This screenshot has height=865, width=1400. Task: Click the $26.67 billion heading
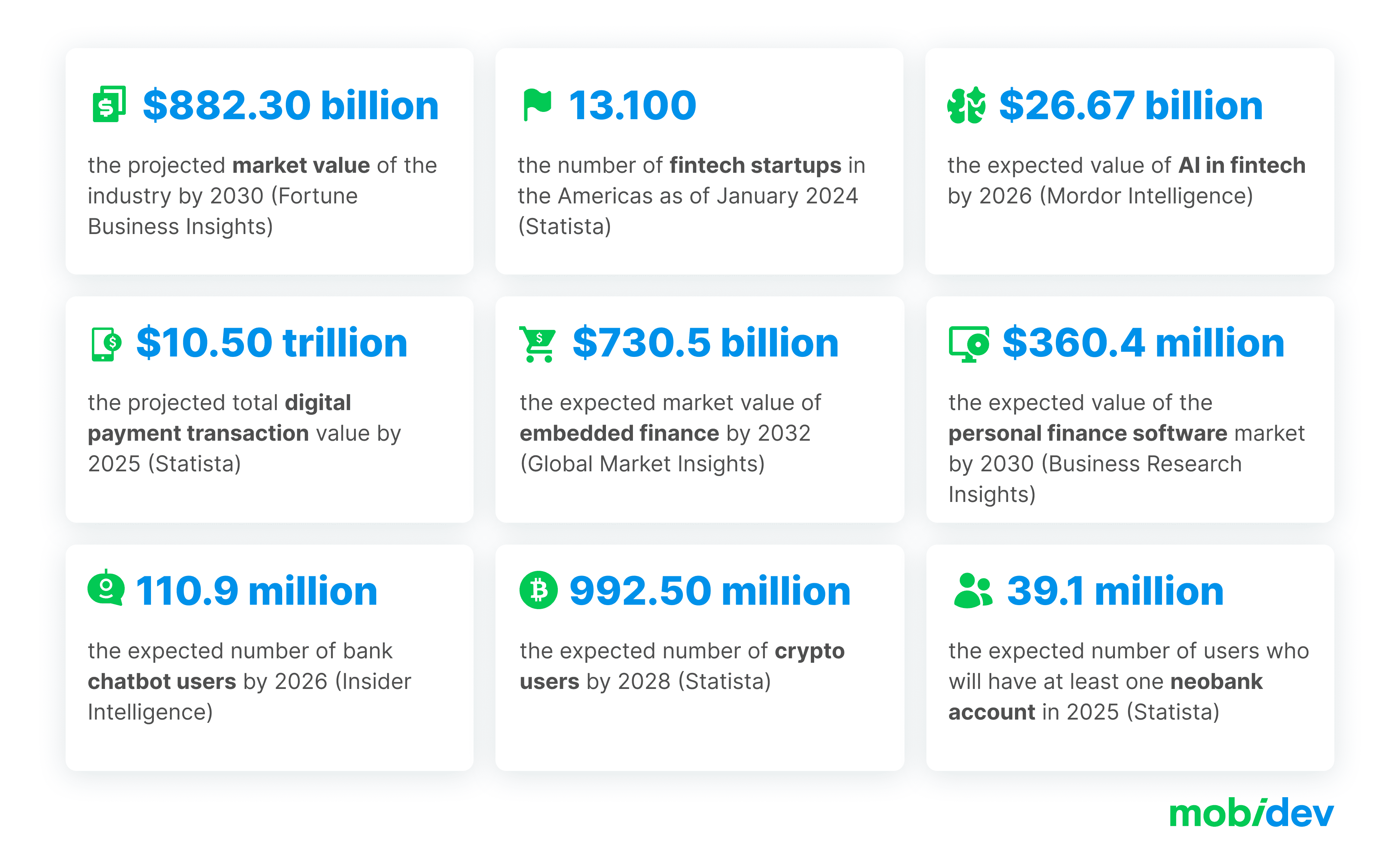(1131, 105)
